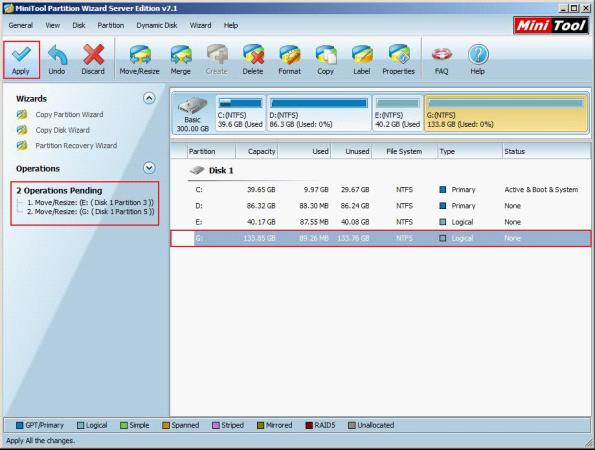Click the Mirrored legend entry
Image resolution: width=595 pixels, height=450 pixels.
tap(274, 425)
